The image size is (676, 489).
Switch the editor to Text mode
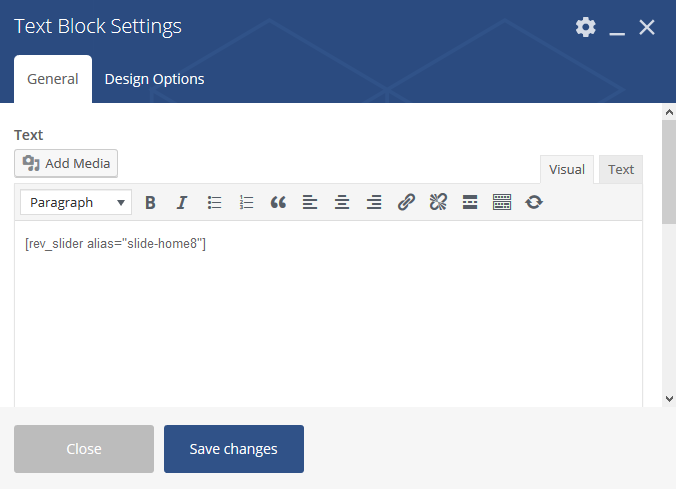point(621,169)
